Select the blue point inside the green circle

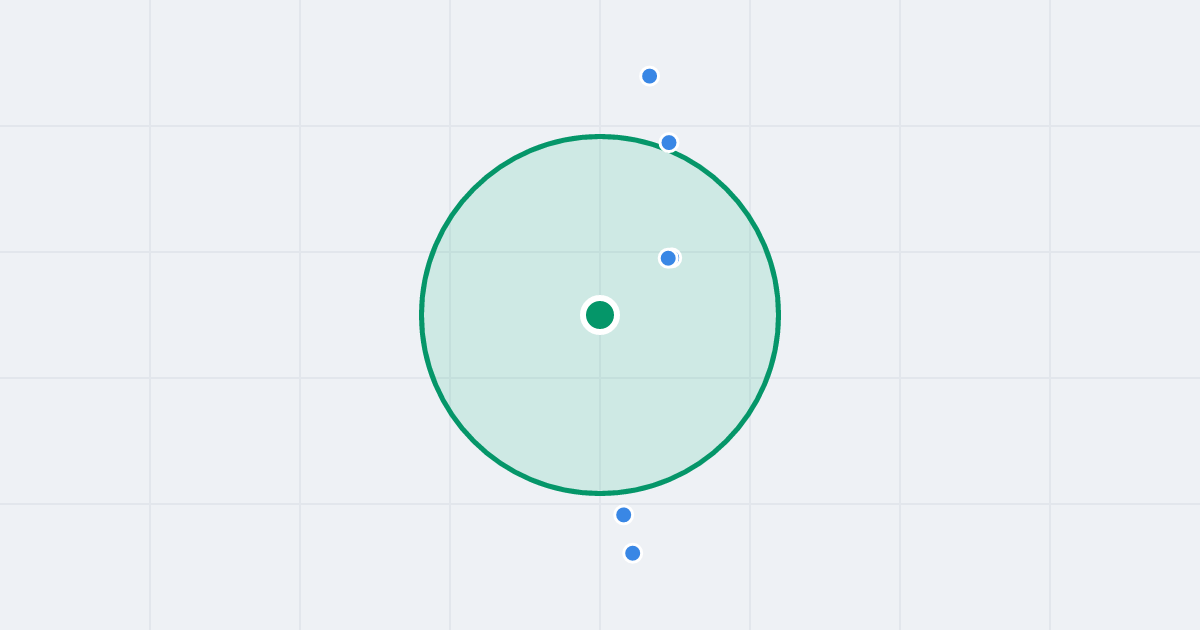668,258
